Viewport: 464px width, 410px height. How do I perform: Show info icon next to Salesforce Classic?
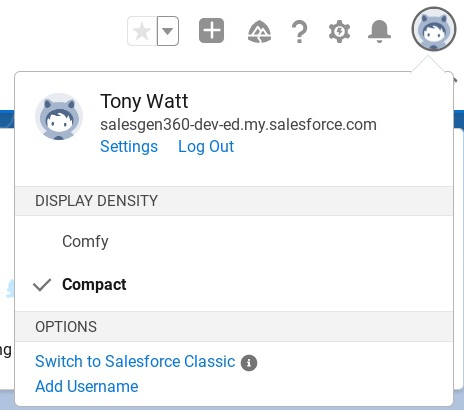coord(249,363)
